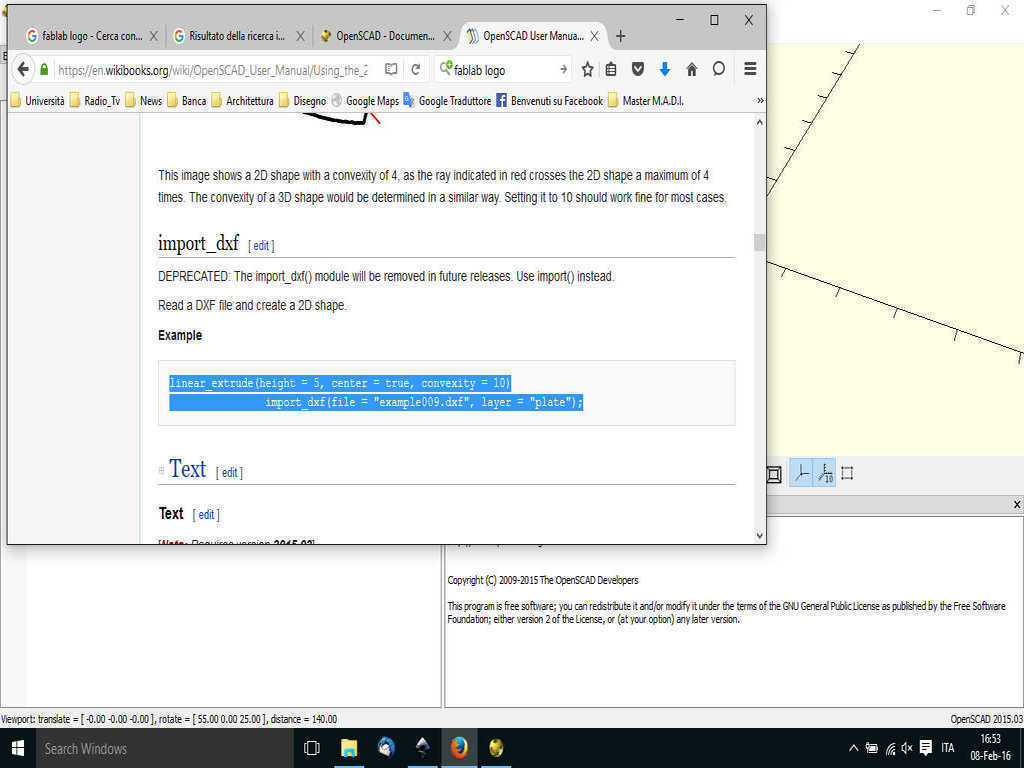Close the 'fablab logo - Cerca con' tab

[x=153, y=37]
